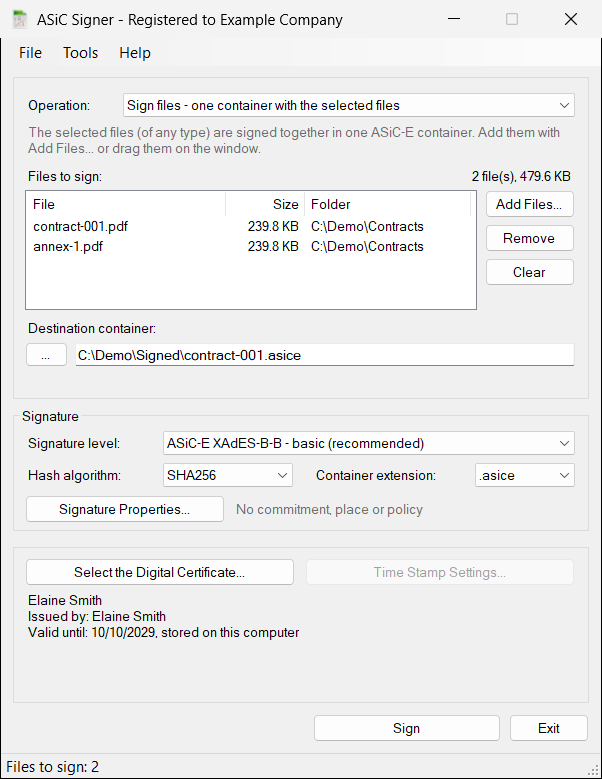Click the Add Files... button
Screen dimensions: 602x779
click(x=529, y=204)
